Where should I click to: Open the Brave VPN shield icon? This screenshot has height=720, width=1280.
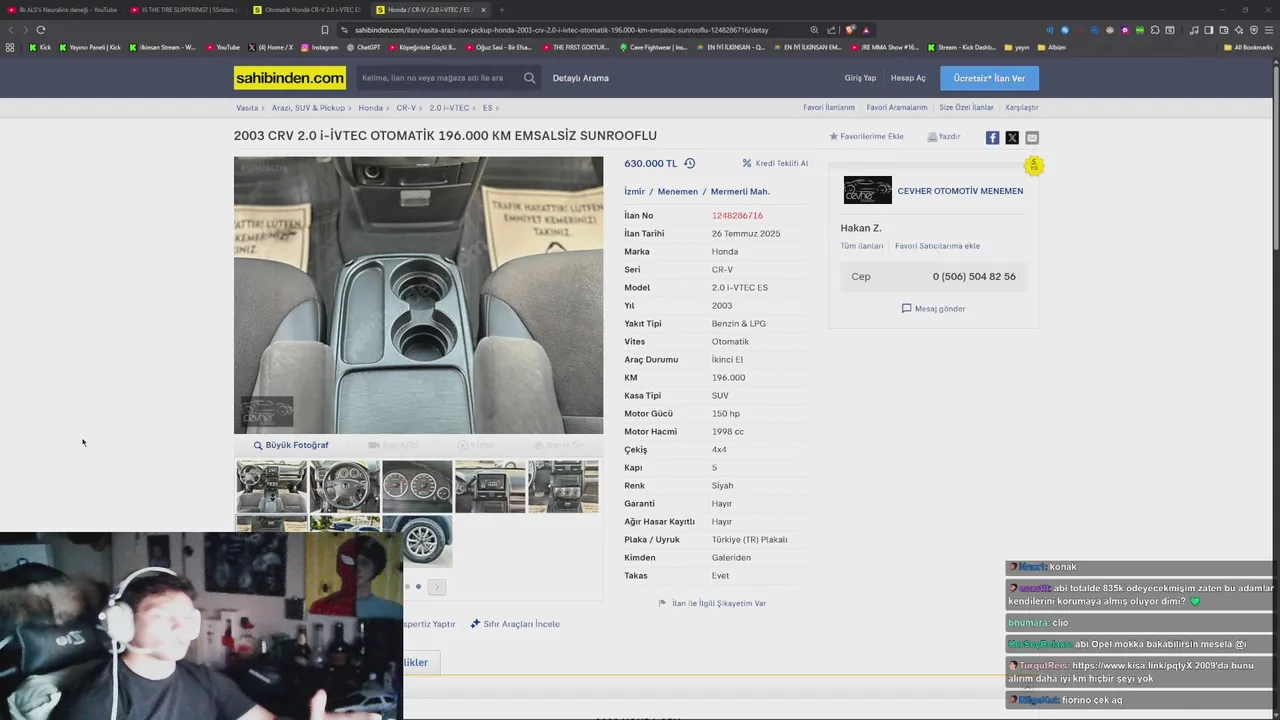click(x=1253, y=30)
